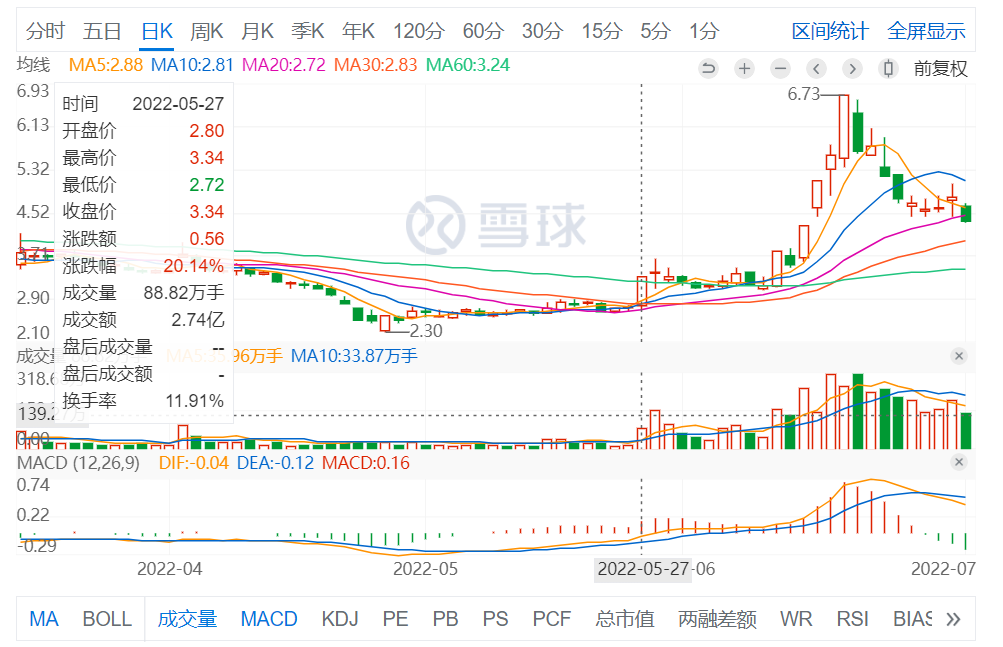
Task: Open the 前复权 adjustment dropdown
Action: click(941, 68)
